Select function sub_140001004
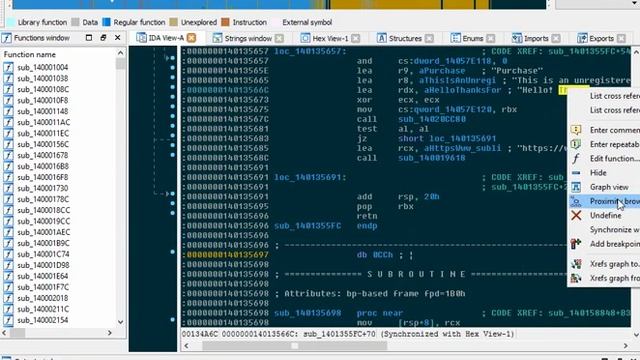Viewport: 640px width, 360px height. point(42,67)
